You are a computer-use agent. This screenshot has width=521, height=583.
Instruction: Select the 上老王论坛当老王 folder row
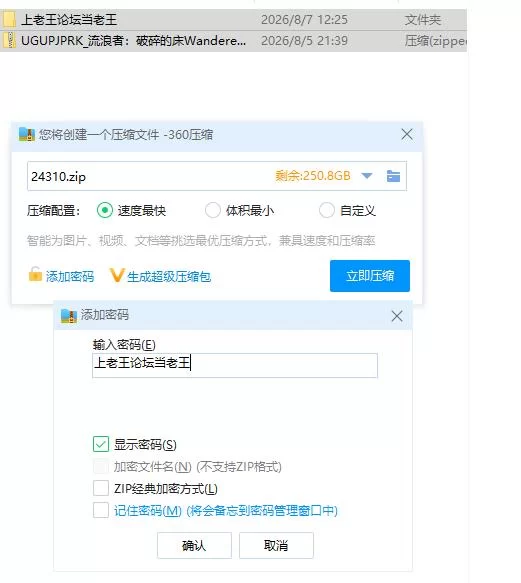tap(233, 19)
